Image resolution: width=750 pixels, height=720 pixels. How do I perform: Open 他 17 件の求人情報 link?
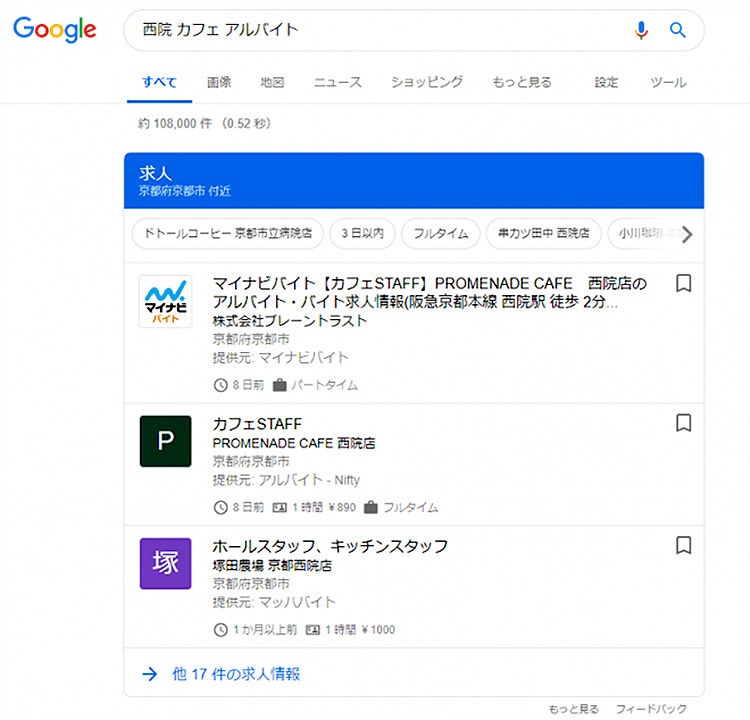pos(236,674)
